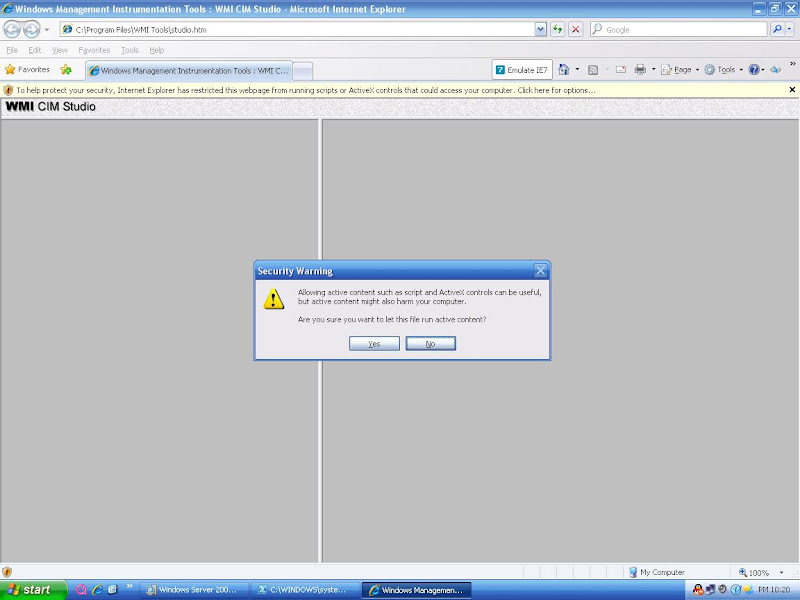This screenshot has height=600, width=800.
Task: Click the status bar shield icon
Action: pos(7,572)
